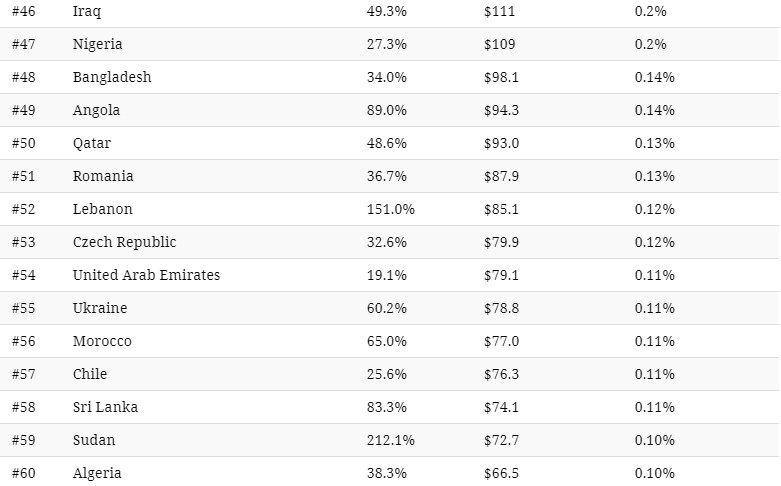Select the #50 rank number
This screenshot has width=781, height=486.
click(25, 143)
